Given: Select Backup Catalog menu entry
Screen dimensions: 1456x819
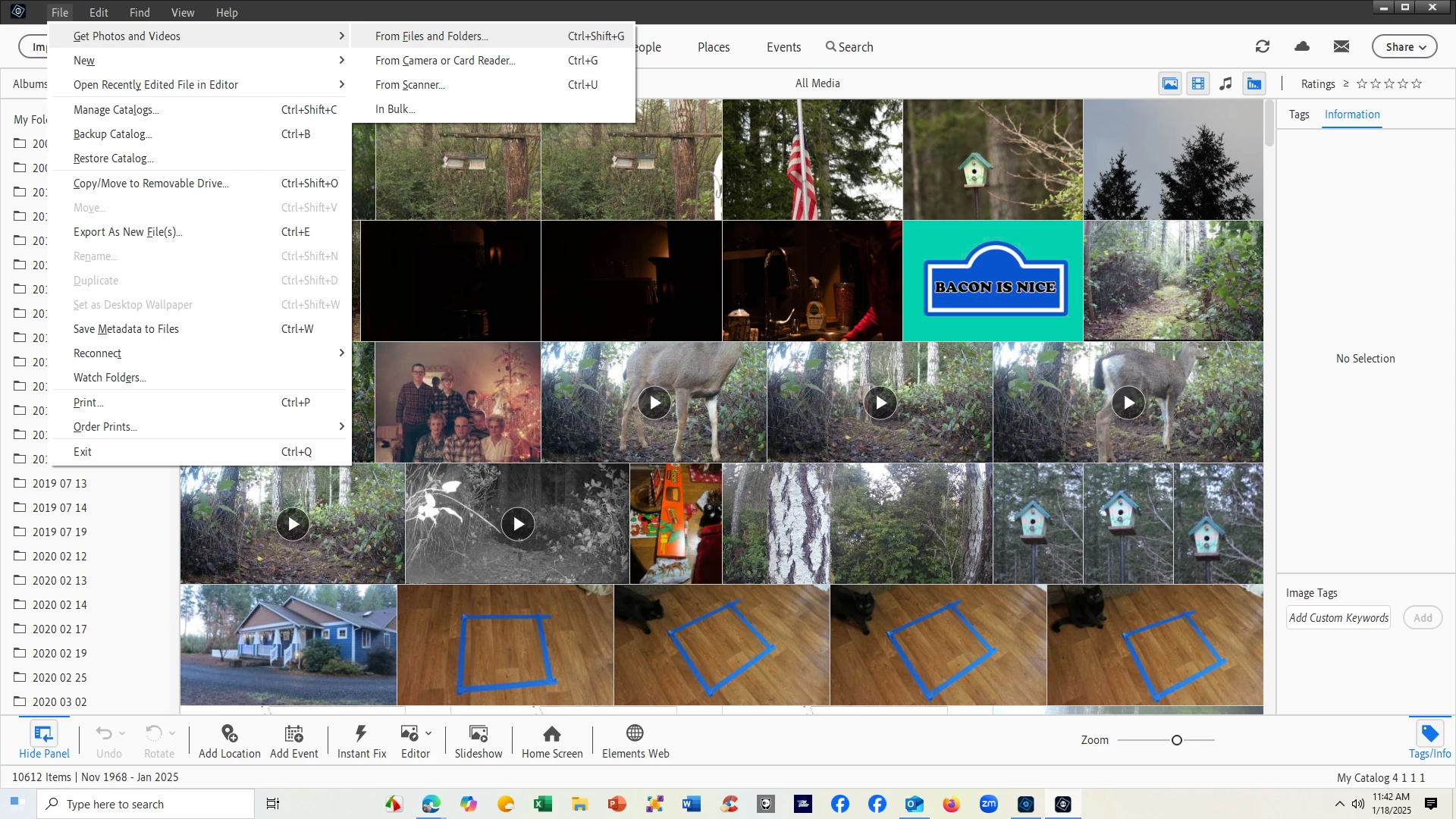Looking at the screenshot, I should click(112, 134).
